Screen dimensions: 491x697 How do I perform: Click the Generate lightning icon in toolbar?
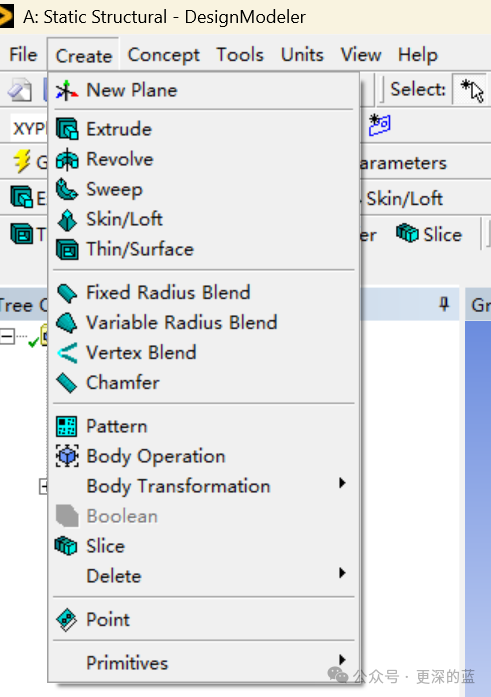[22, 160]
